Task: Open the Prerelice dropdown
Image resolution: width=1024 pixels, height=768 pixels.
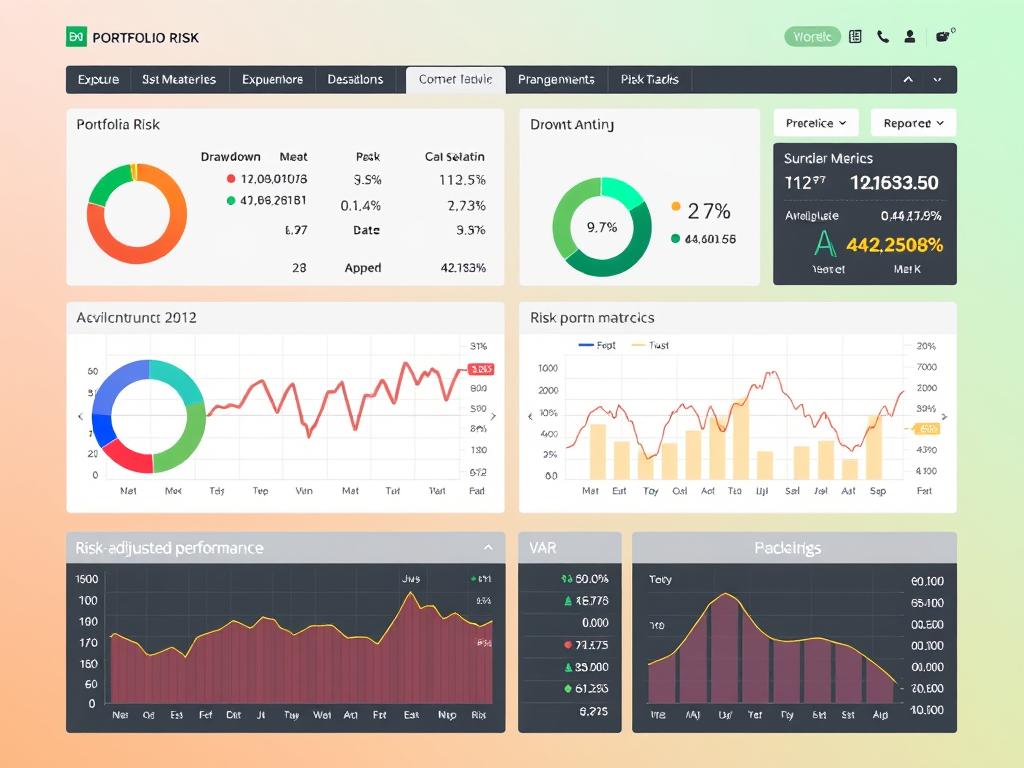Action: click(816, 123)
